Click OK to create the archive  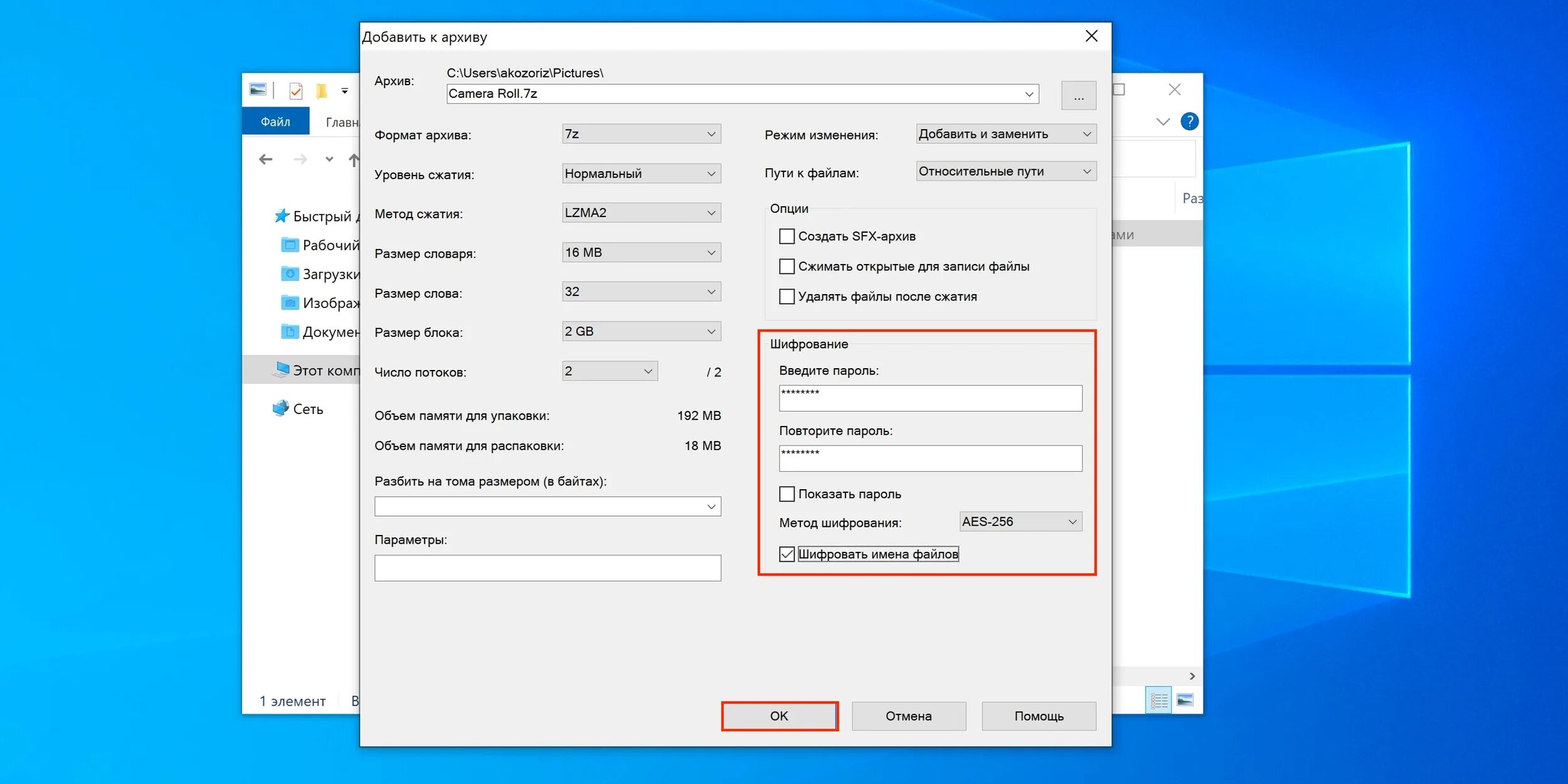779,716
